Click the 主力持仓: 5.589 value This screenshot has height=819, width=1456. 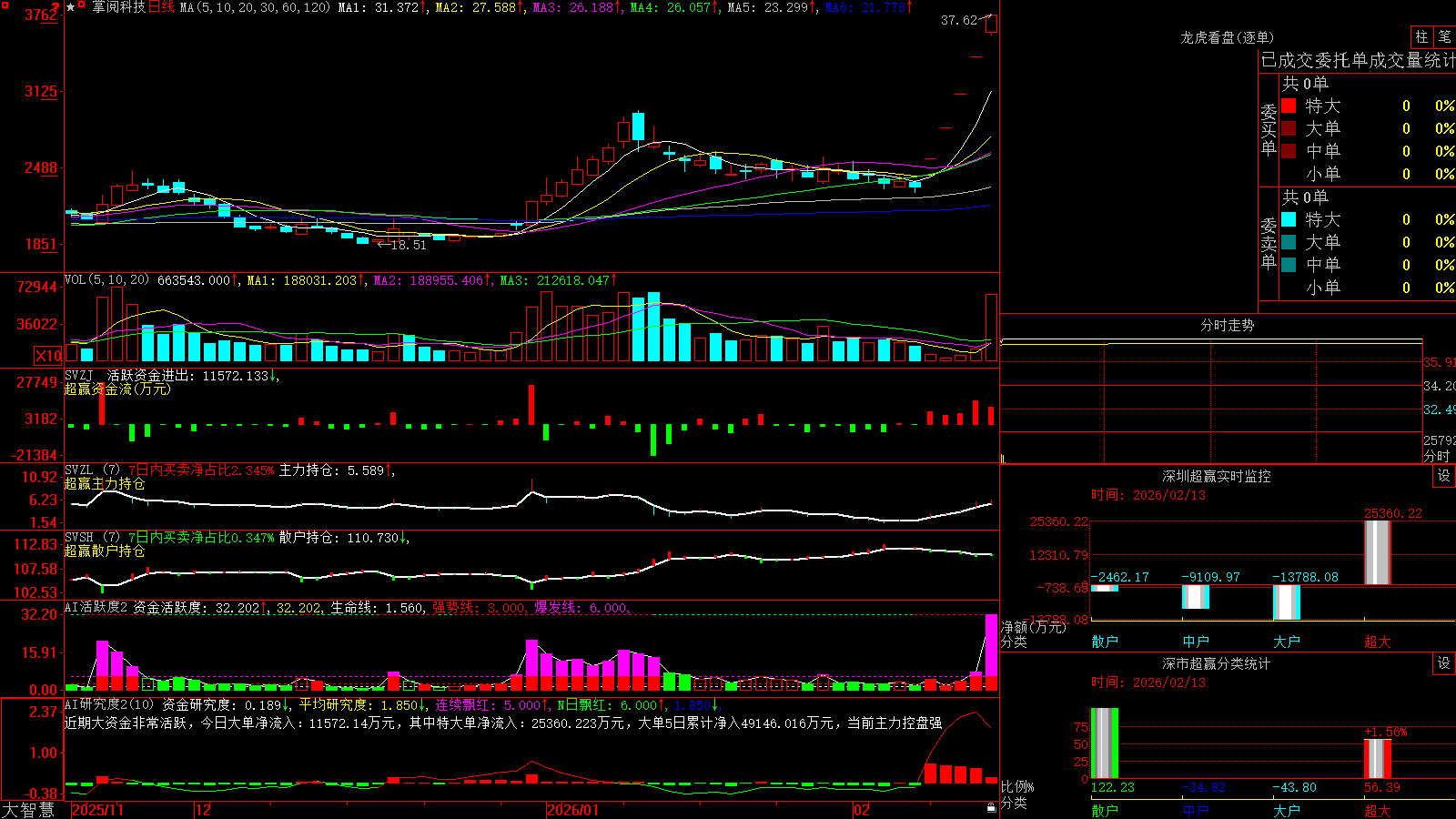pos(332,470)
